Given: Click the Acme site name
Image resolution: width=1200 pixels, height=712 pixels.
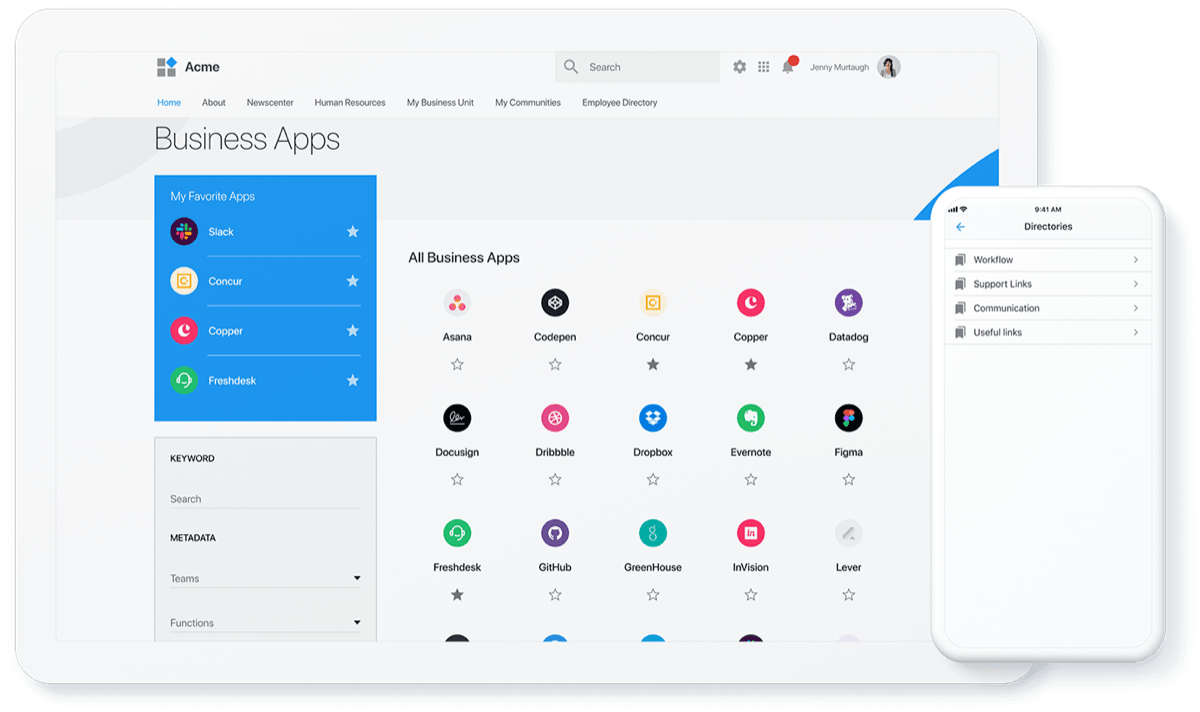Looking at the screenshot, I should (202, 67).
